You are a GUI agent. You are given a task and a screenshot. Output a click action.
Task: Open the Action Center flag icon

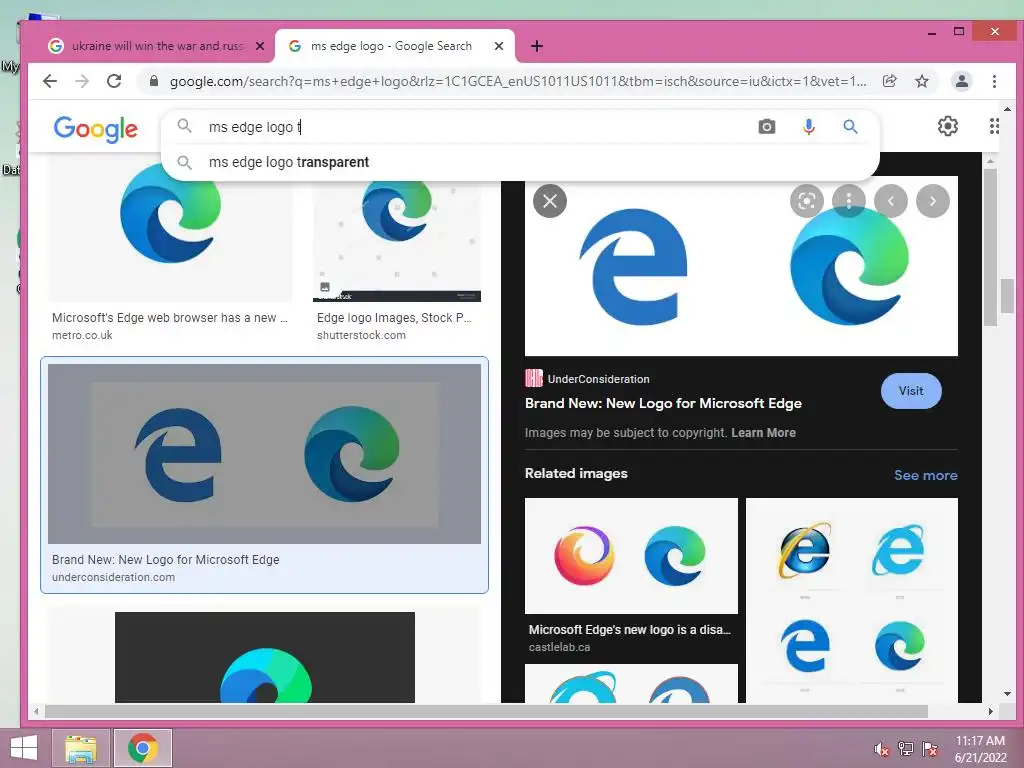click(x=930, y=748)
